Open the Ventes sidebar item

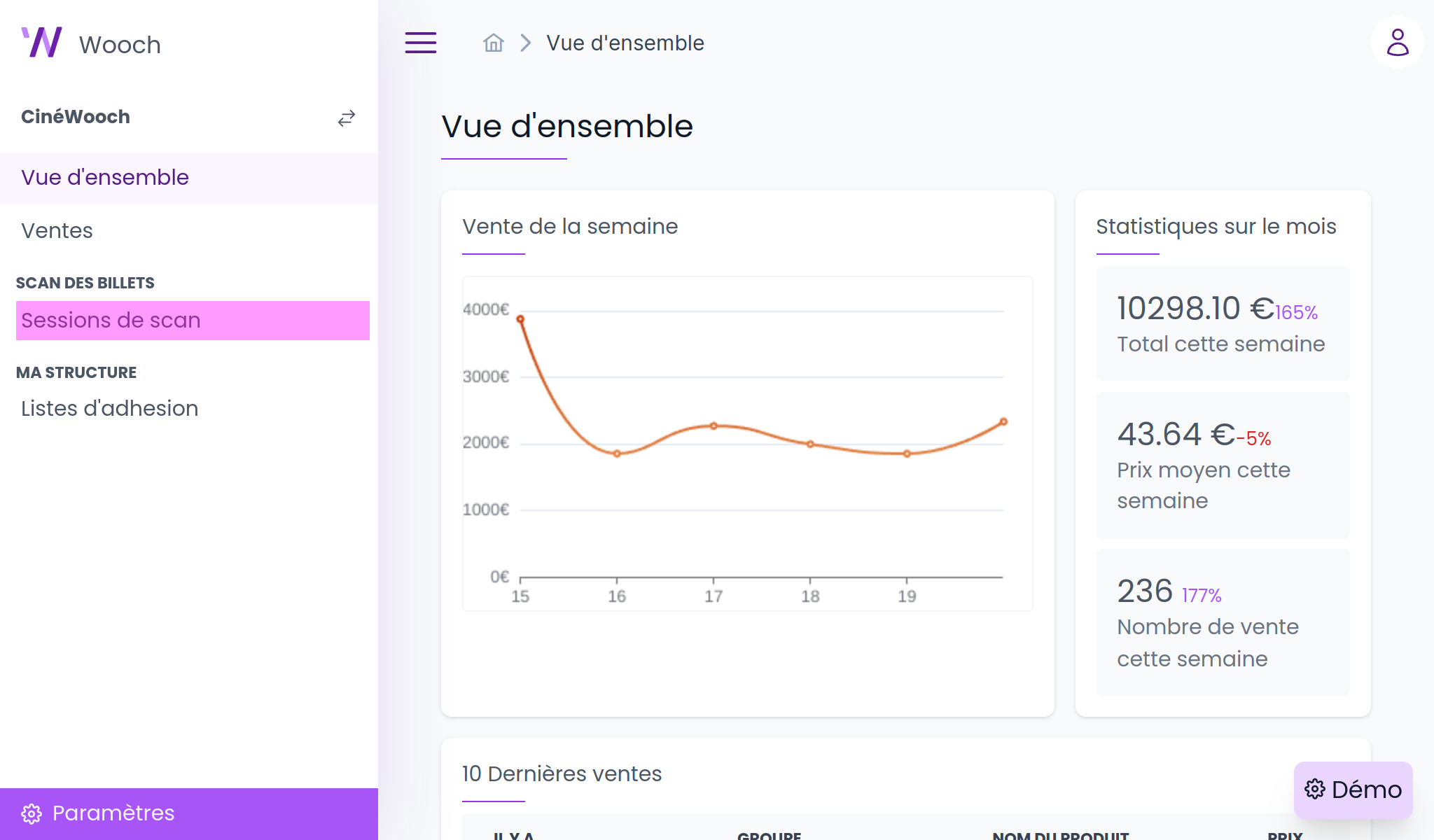(x=189, y=231)
